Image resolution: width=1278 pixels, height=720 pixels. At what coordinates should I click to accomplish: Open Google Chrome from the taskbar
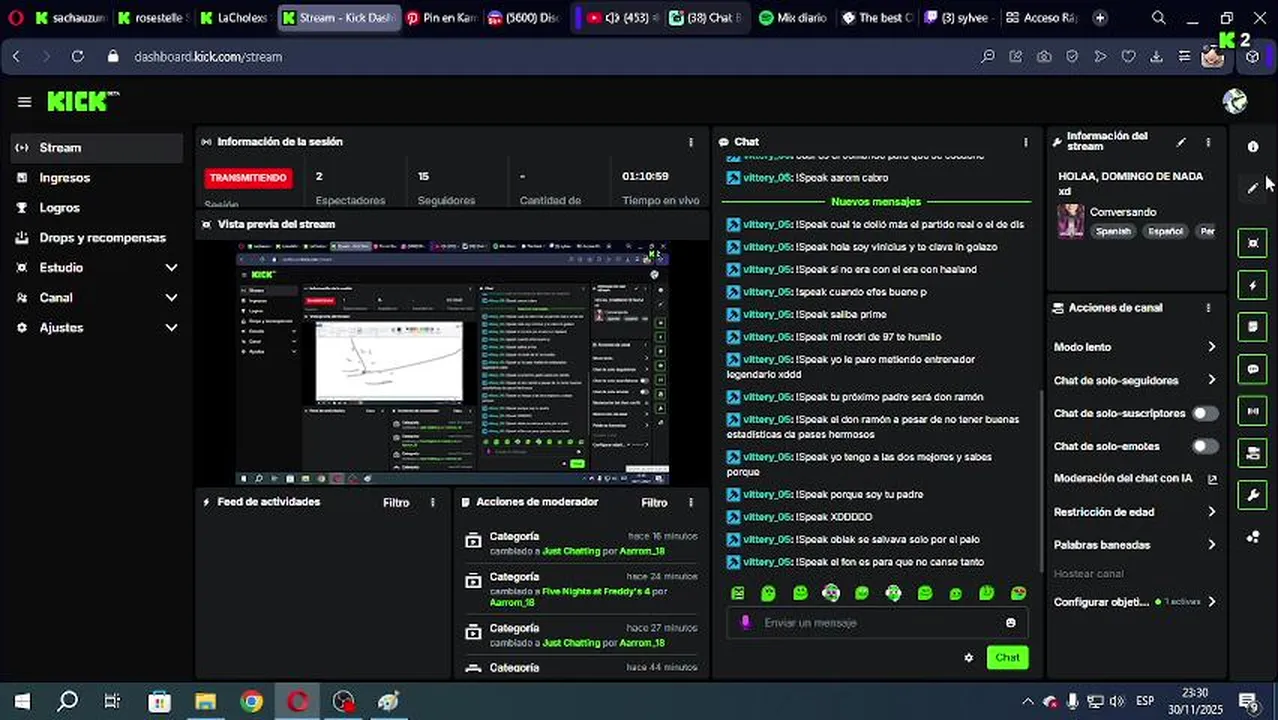[252, 702]
